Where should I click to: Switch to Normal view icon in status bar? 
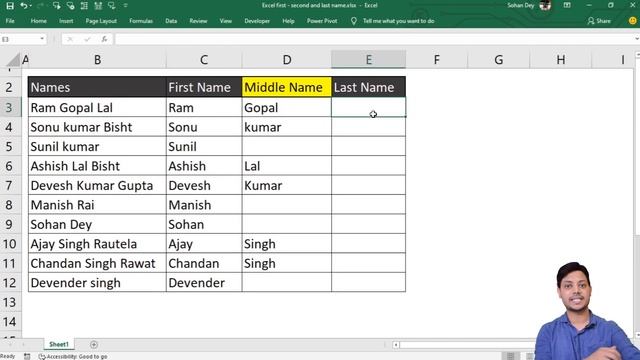[x=510, y=356]
